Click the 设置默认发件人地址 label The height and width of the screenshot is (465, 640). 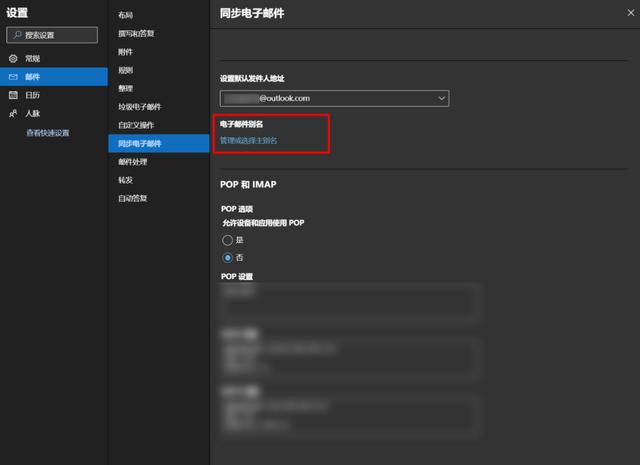[252, 78]
